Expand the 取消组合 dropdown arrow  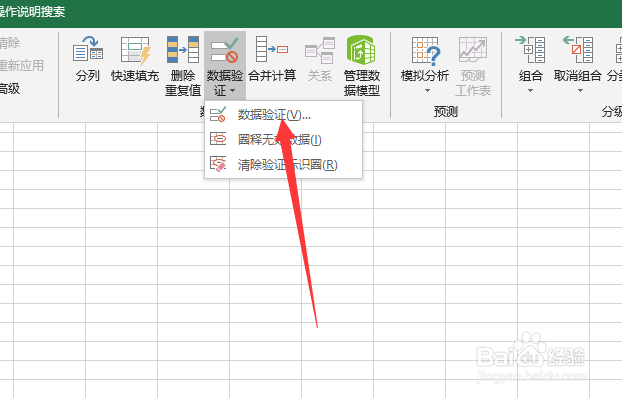(580, 90)
